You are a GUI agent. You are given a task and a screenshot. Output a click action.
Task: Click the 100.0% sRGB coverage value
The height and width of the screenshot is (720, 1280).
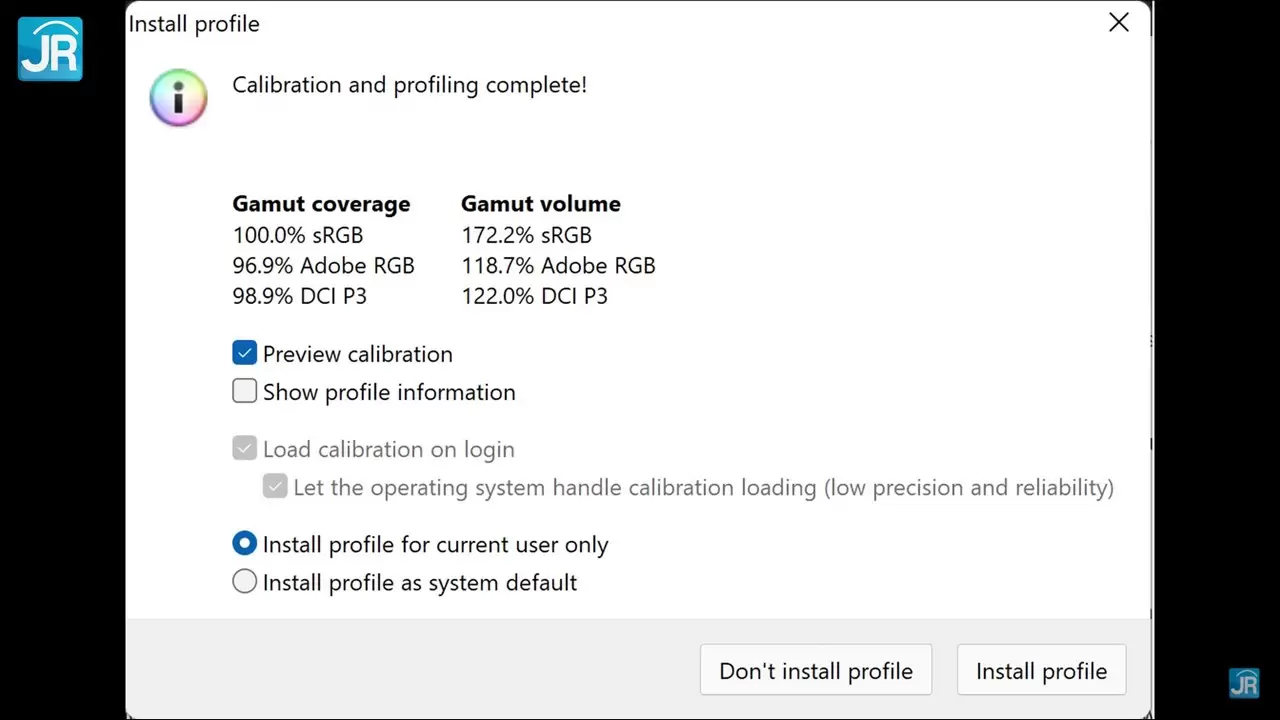coord(298,235)
